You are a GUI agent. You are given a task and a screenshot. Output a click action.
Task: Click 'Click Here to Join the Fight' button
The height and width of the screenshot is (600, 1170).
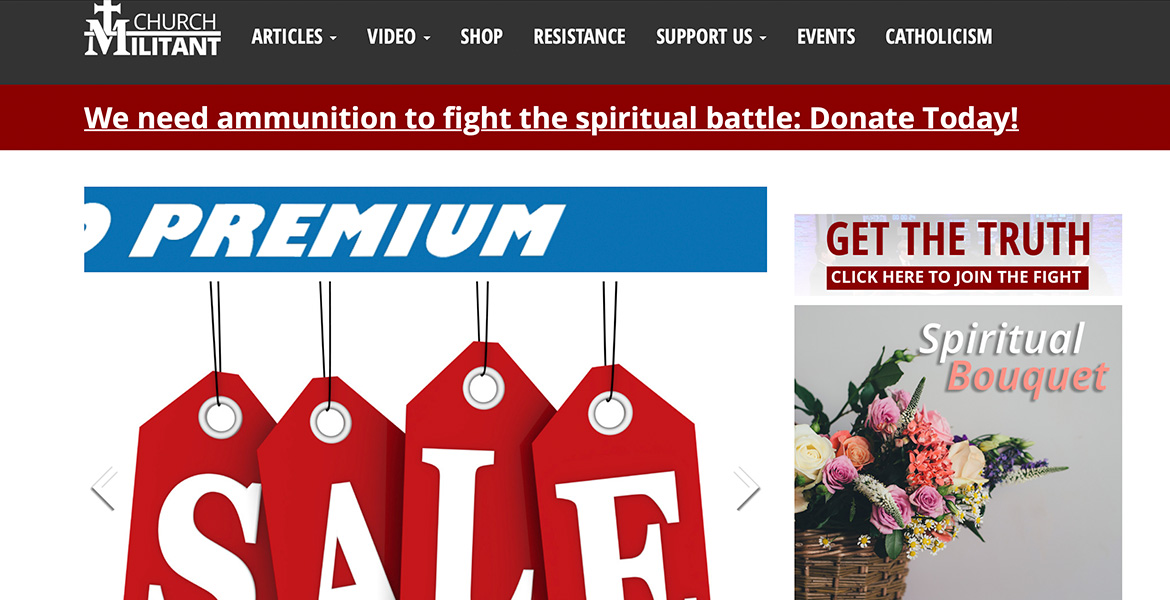[x=957, y=278]
